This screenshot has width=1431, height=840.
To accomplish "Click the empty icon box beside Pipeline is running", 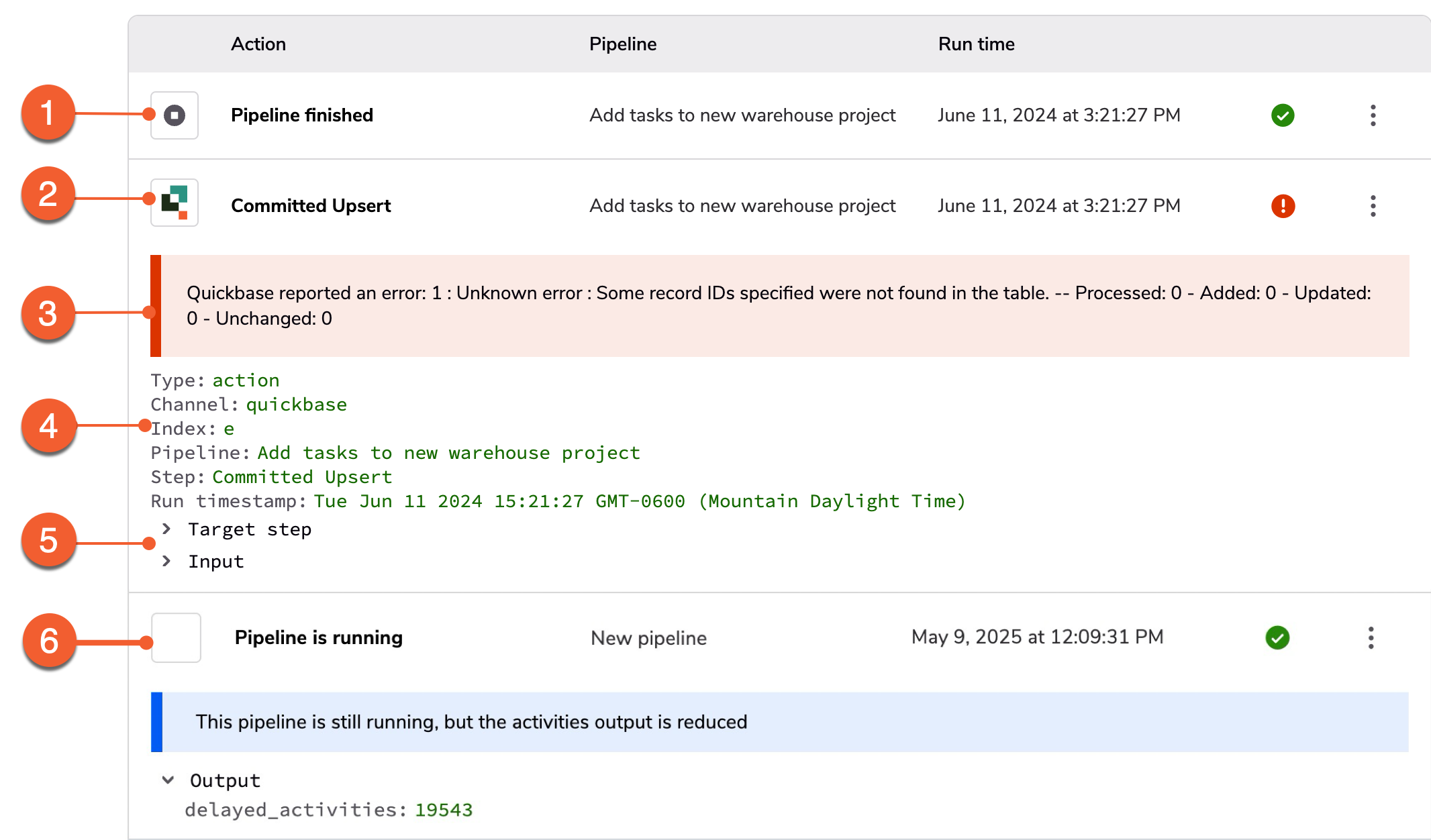I will coord(176,637).
